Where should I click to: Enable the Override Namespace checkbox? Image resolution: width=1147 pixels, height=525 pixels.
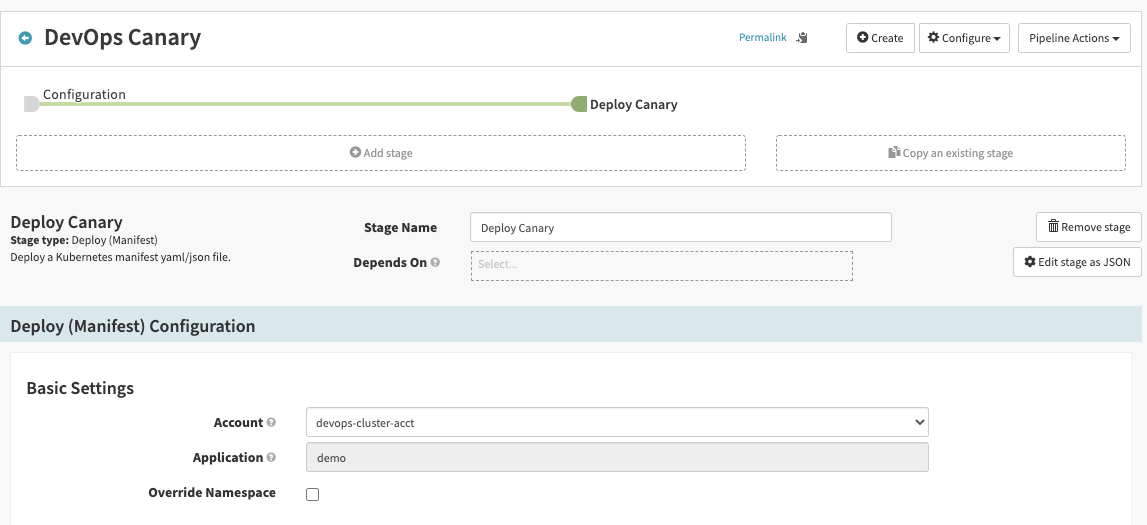click(x=312, y=494)
